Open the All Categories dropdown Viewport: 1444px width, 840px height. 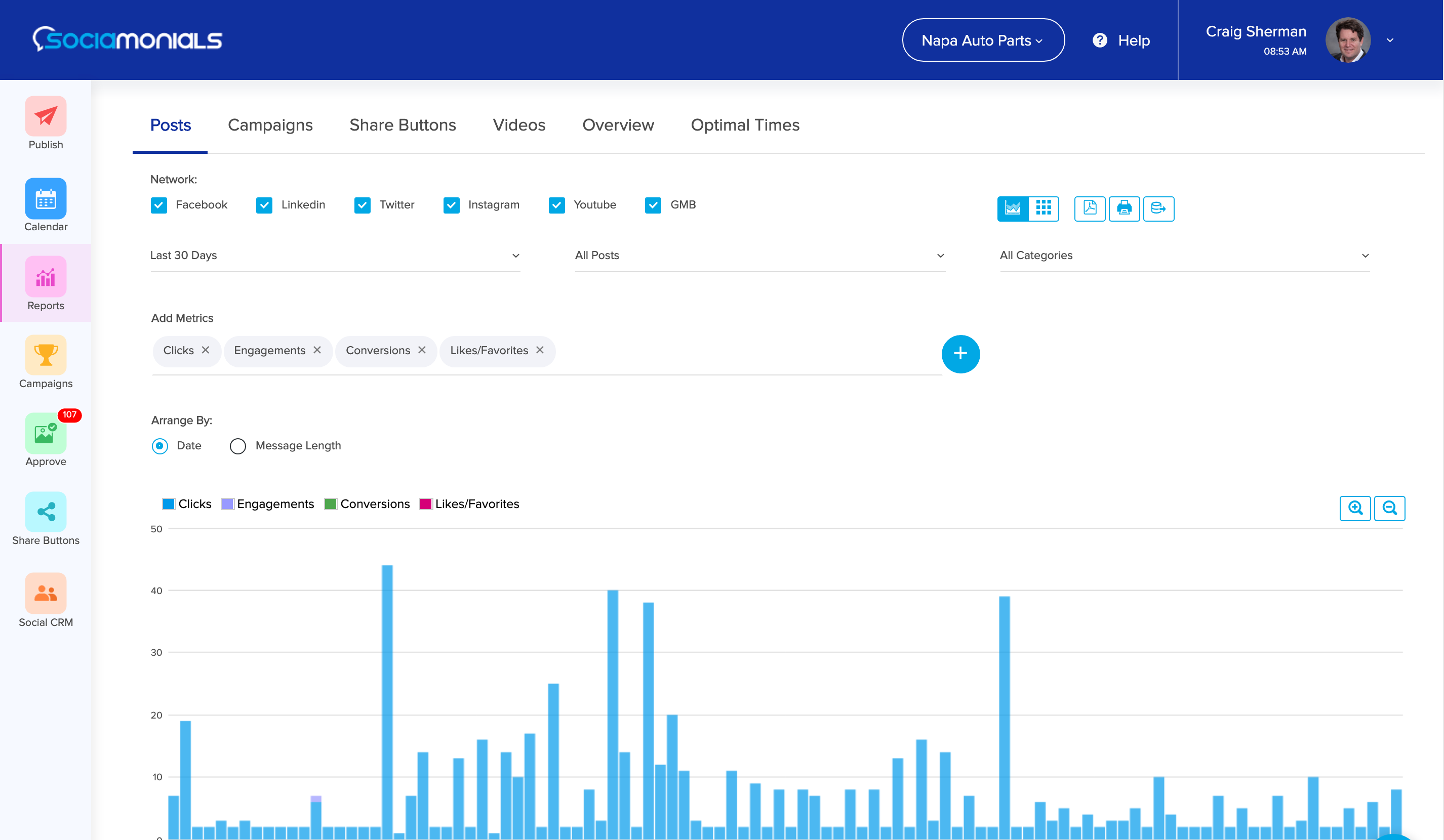1184,256
